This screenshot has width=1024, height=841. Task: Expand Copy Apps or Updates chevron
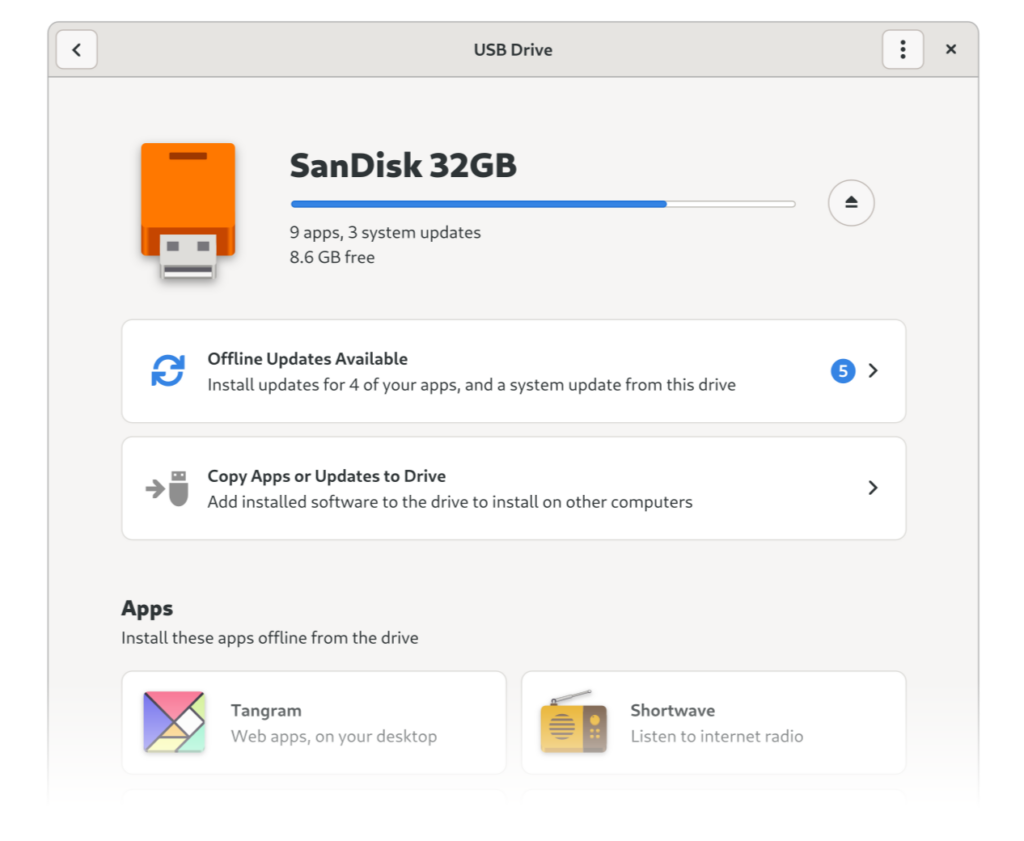(x=873, y=488)
